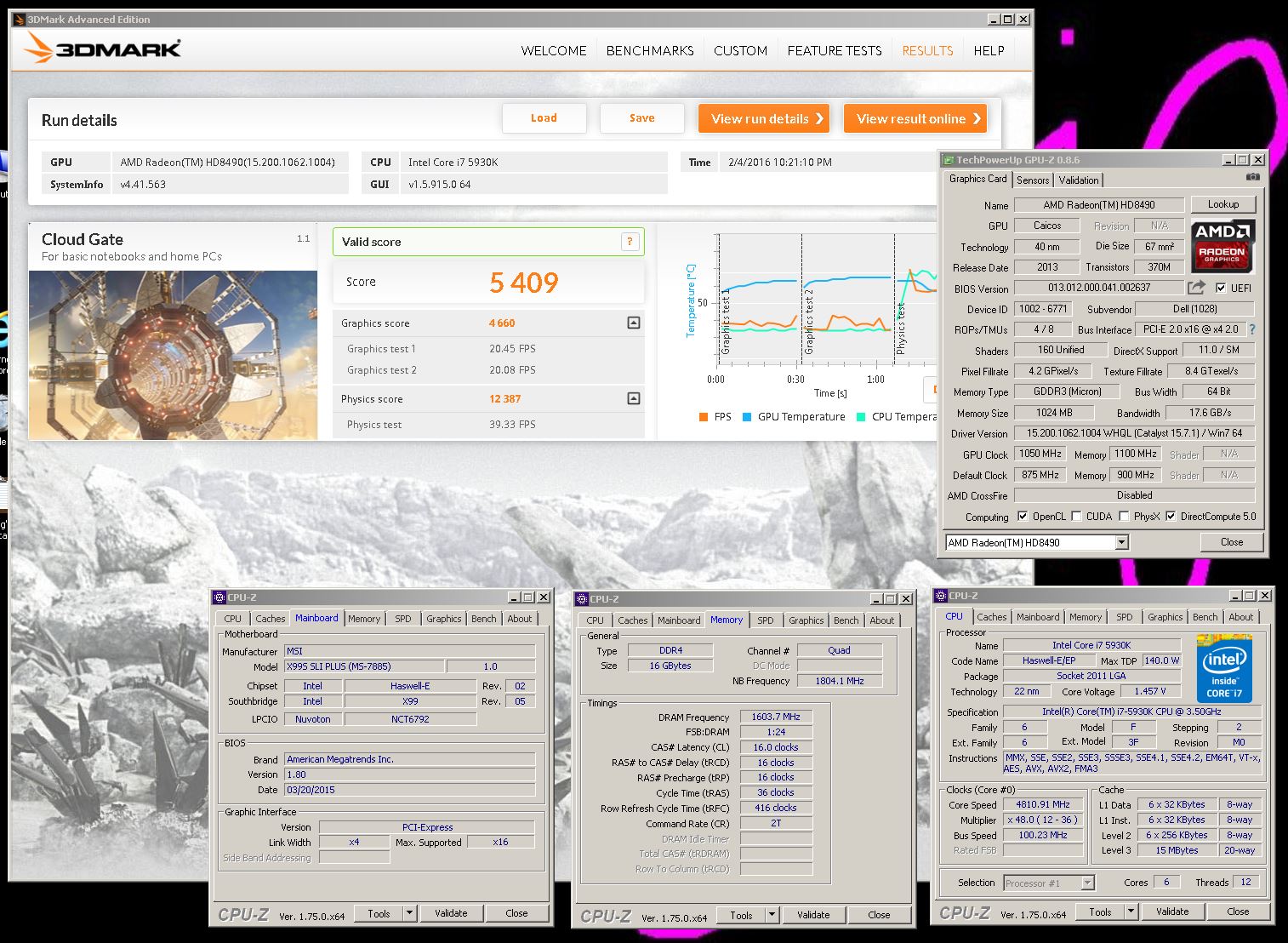Click the Graphics score value 4 660
Image resolution: width=1288 pixels, height=943 pixels.
click(x=502, y=323)
